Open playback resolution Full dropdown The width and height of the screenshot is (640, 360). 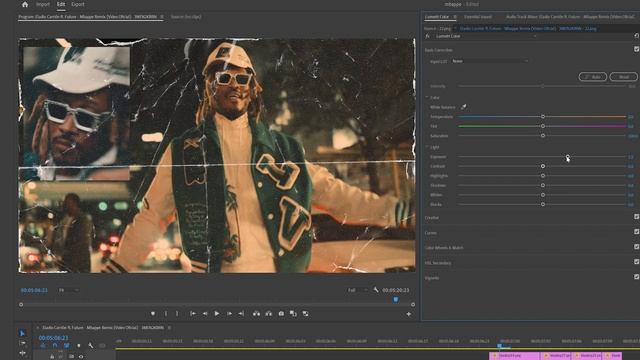click(x=358, y=290)
